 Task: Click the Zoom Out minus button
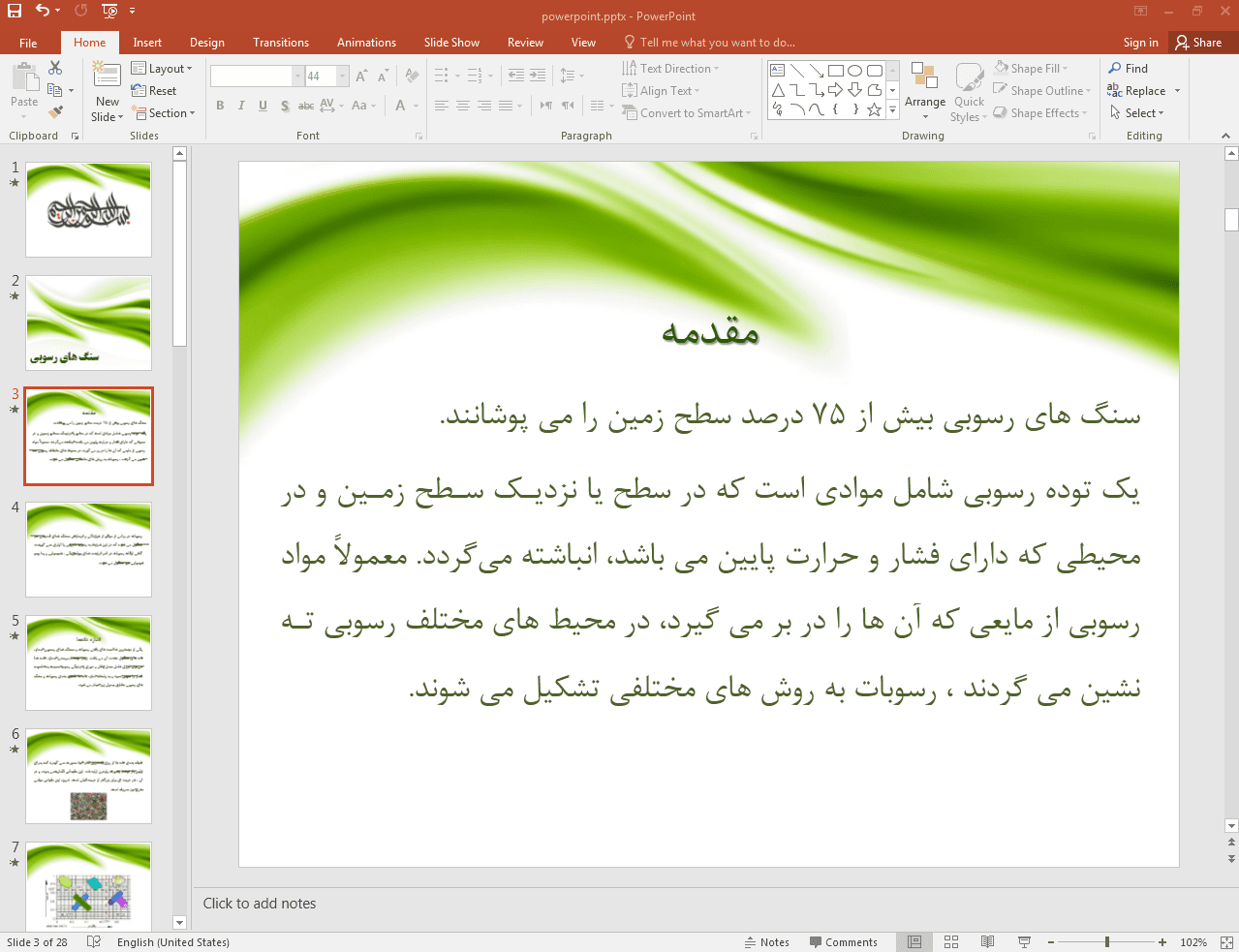(1051, 942)
